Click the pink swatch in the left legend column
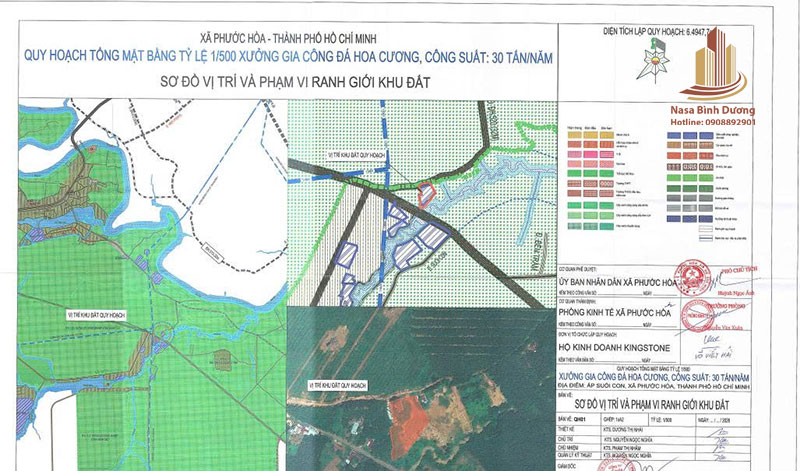Viewport: 800px width, 471px height. pyautogui.click(x=574, y=154)
